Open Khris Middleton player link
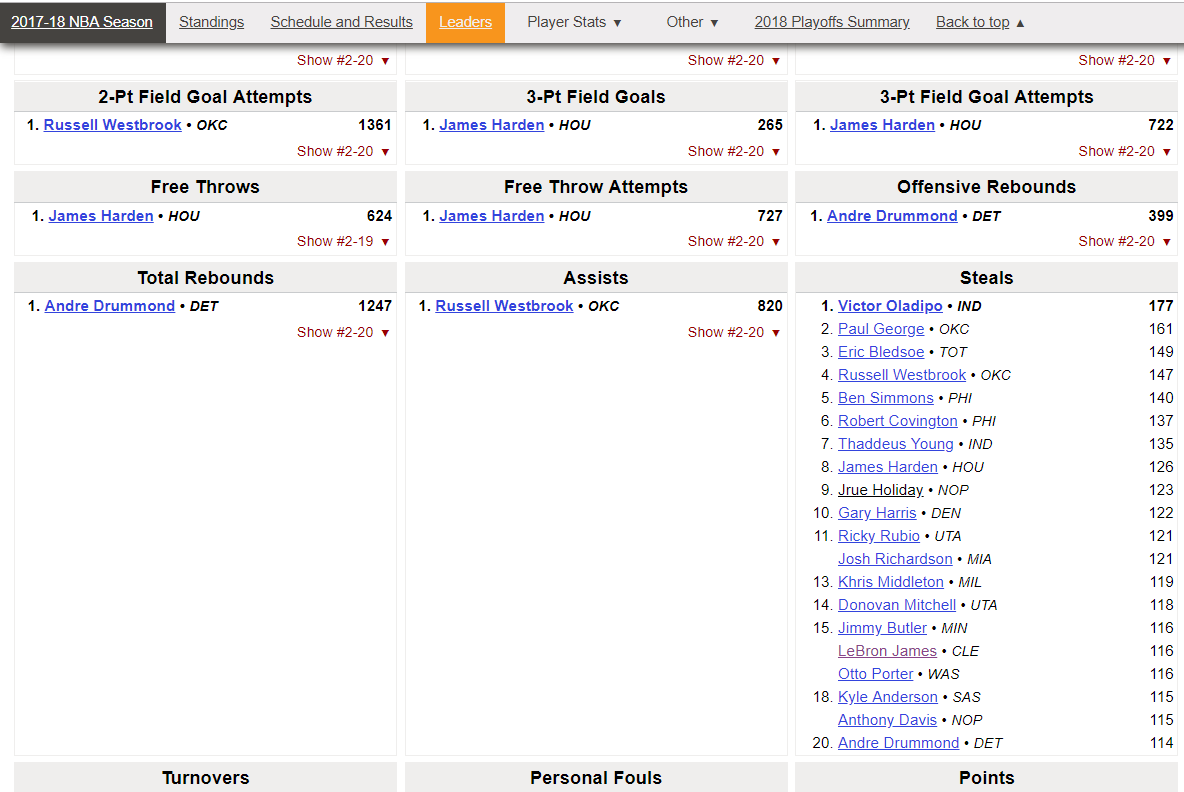The image size is (1184, 792). pyautogui.click(x=891, y=582)
